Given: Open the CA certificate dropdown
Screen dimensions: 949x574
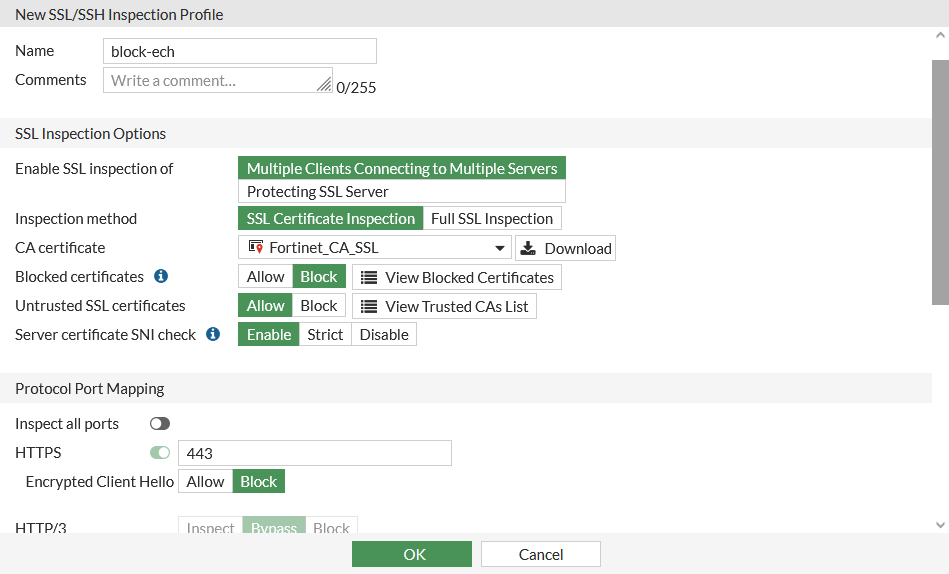Looking at the screenshot, I should [x=375, y=248].
